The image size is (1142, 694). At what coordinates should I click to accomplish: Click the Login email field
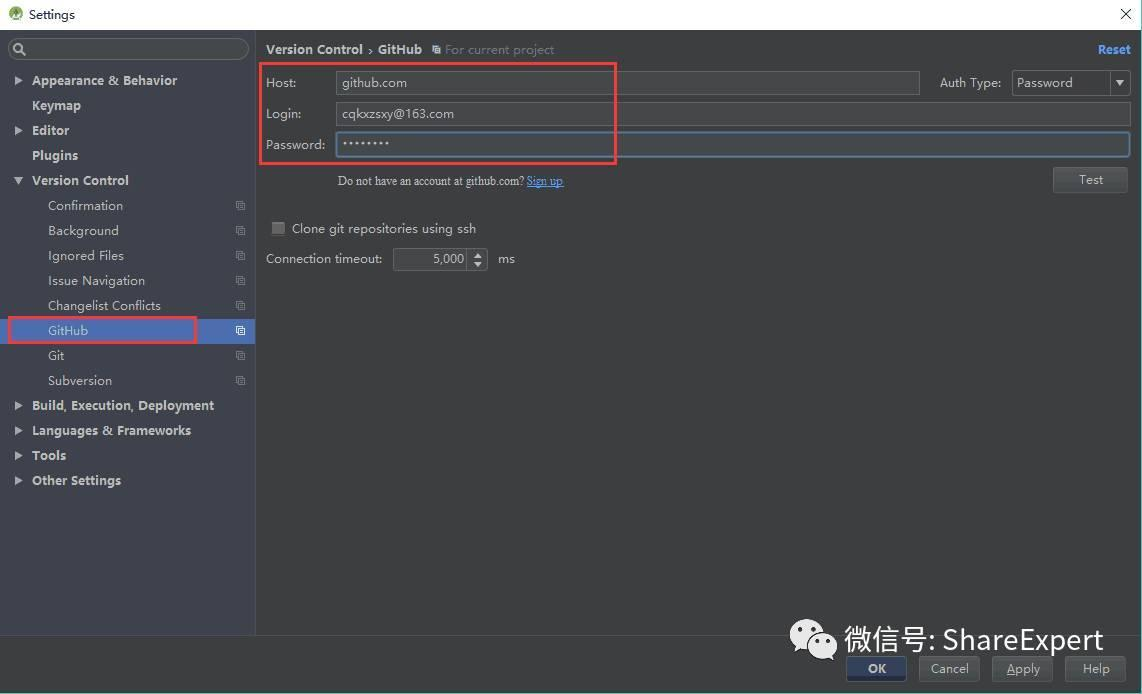pos(733,114)
